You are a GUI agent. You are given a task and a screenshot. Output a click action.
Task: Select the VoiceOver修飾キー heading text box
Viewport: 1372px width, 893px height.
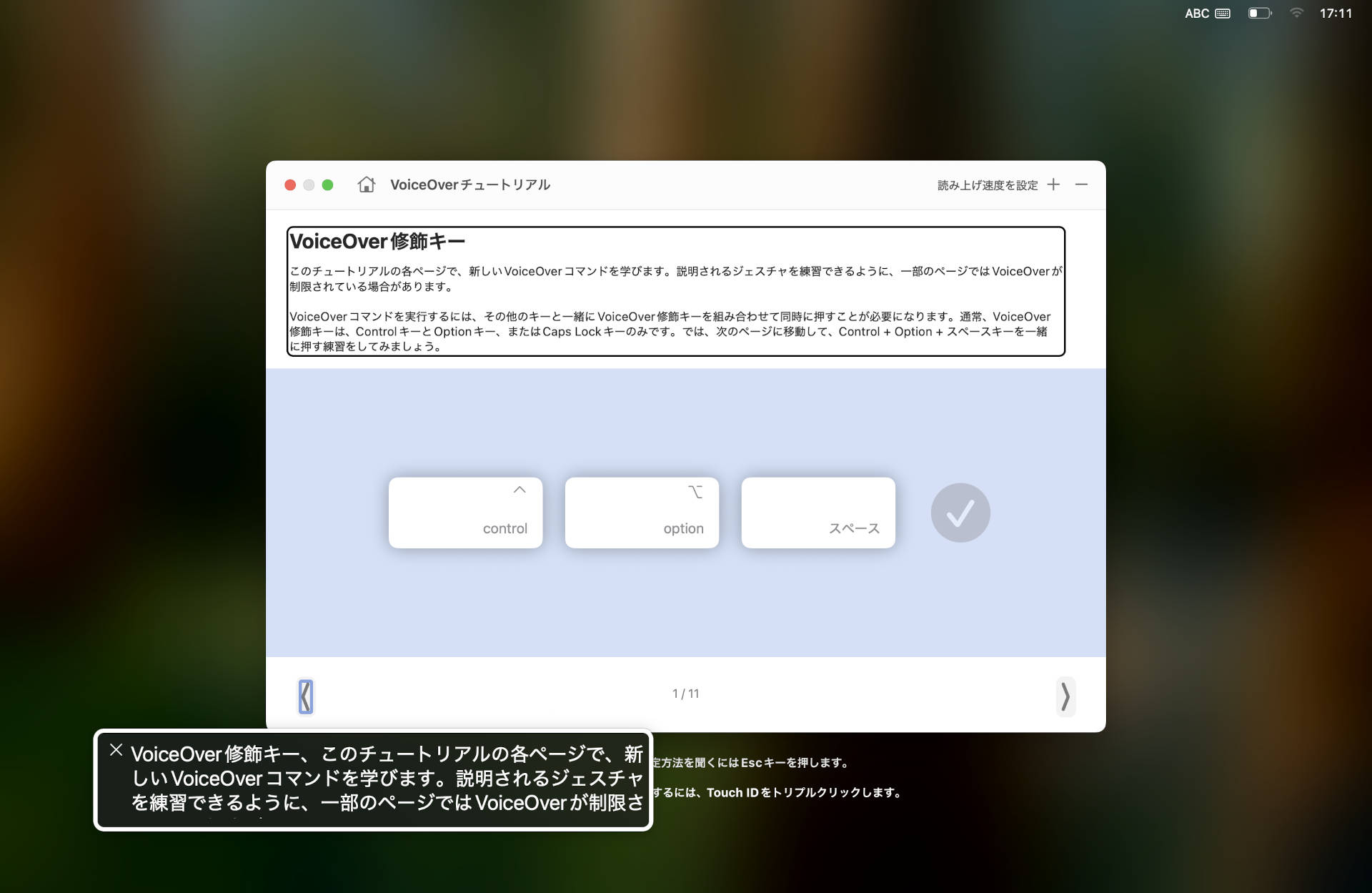tap(379, 242)
